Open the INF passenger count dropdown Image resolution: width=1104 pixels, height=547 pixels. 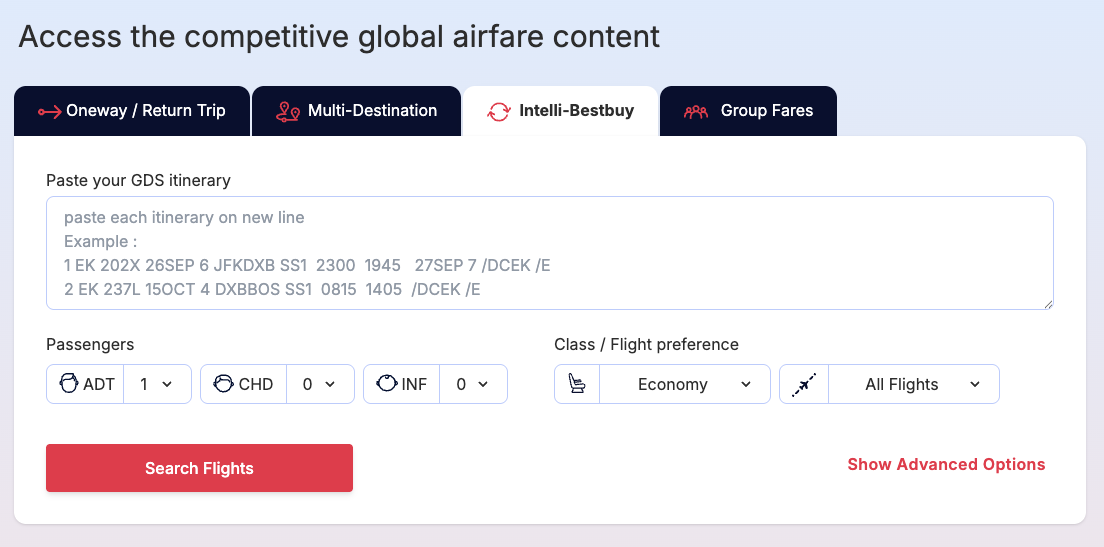coord(473,384)
